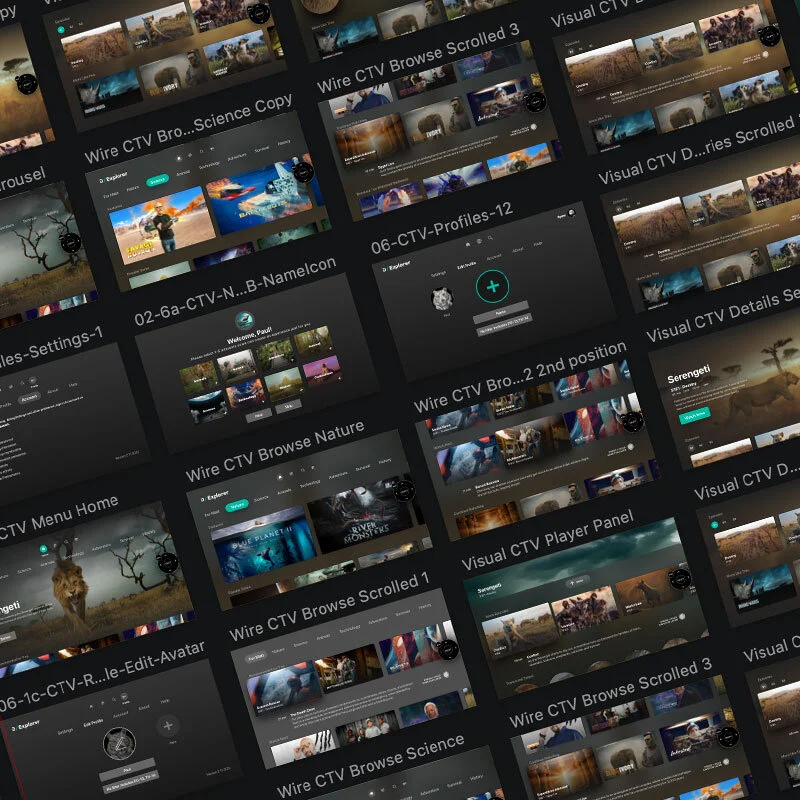The height and width of the screenshot is (800, 800).
Task: Select the pink sunset category tile under Welcome, Paul!
Action: pos(322,370)
